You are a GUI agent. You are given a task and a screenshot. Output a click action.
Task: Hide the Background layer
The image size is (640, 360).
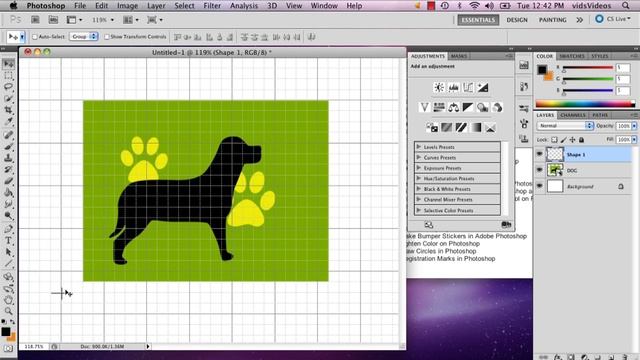pos(540,186)
